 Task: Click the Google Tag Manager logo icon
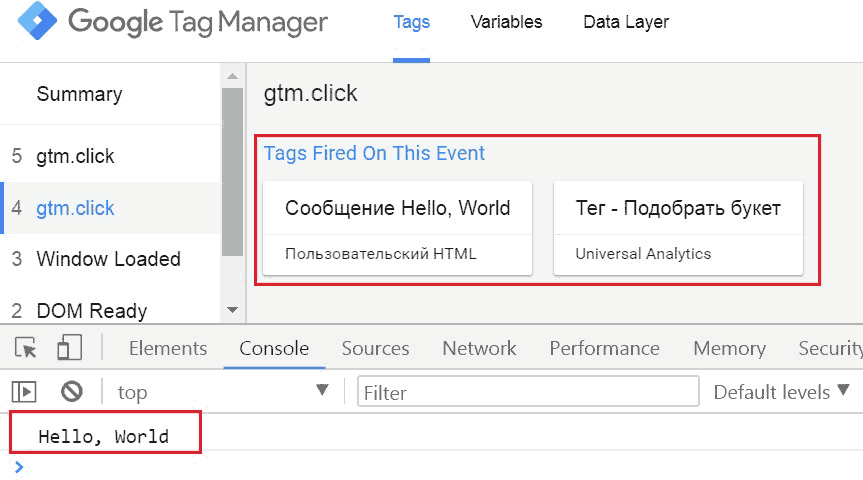pyautogui.click(x=37, y=21)
